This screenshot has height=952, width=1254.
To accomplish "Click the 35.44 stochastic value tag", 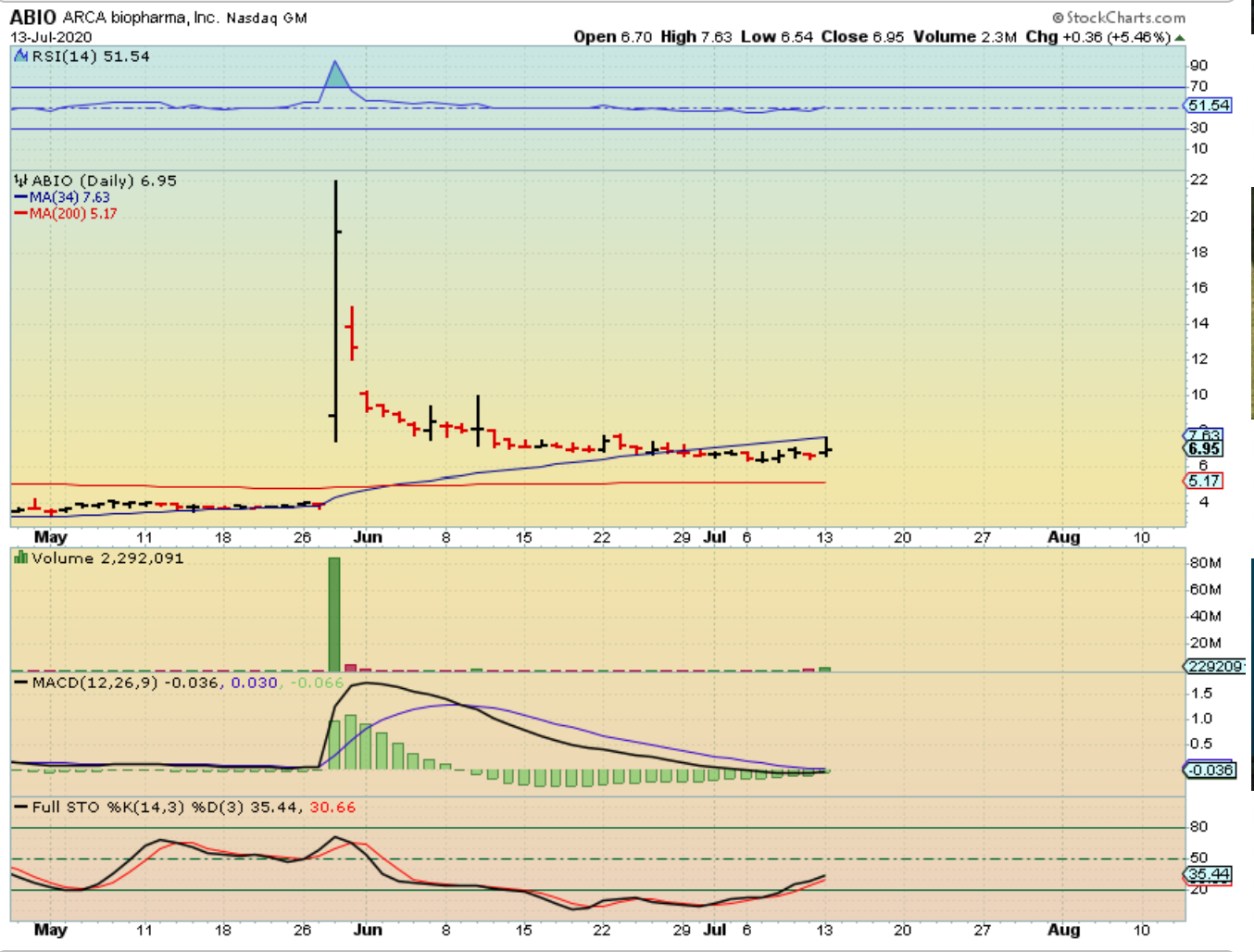I will 1209,874.
